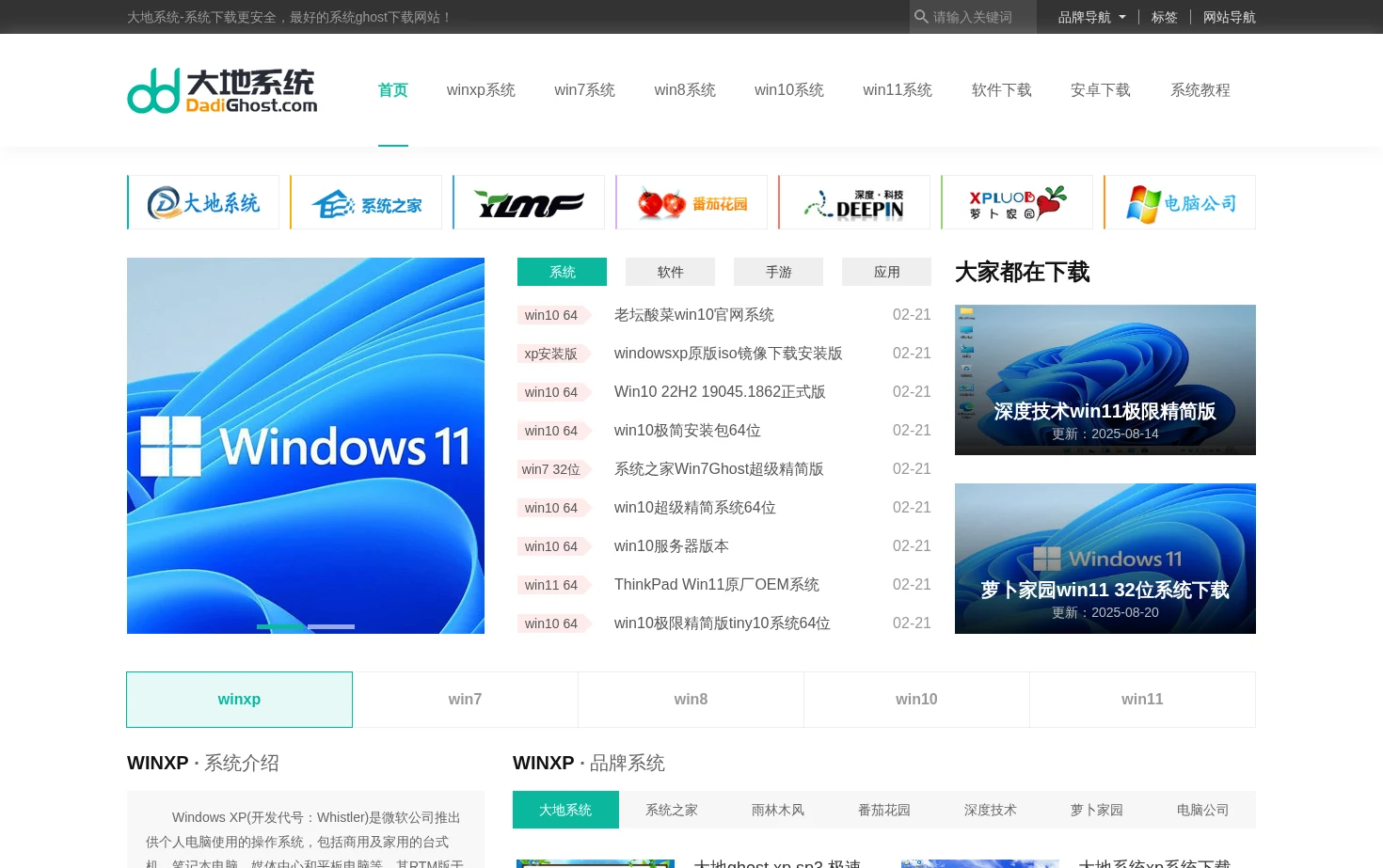Open the DEEPIN 深度科技 brand banner
This screenshot has width=1383, height=868.
854,202
